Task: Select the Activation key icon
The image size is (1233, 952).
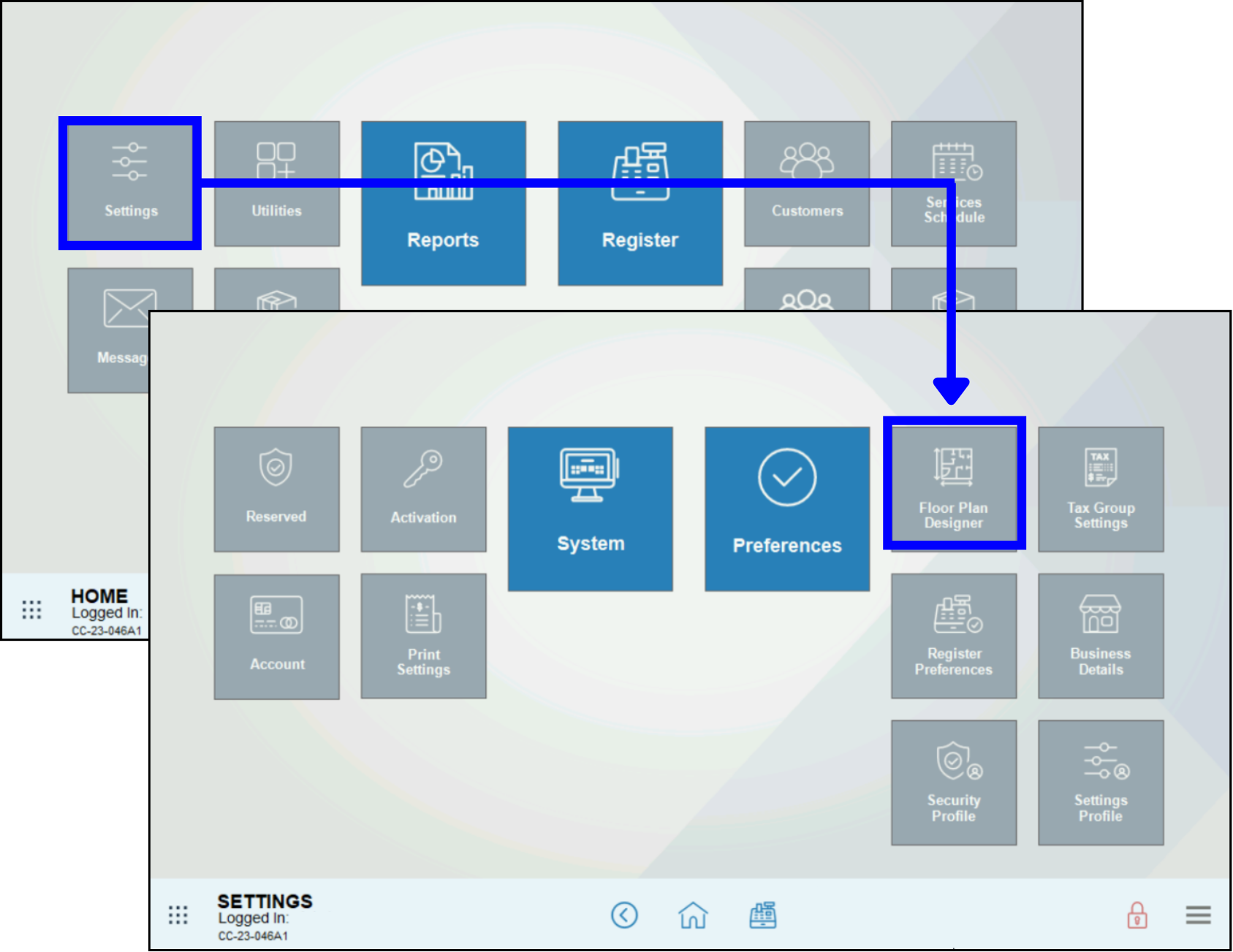Action: point(423,488)
